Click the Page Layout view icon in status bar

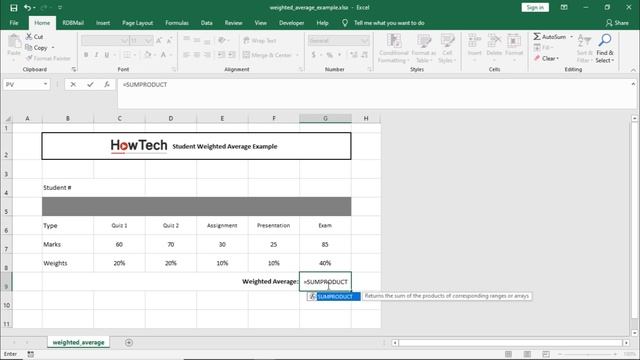coord(527,354)
